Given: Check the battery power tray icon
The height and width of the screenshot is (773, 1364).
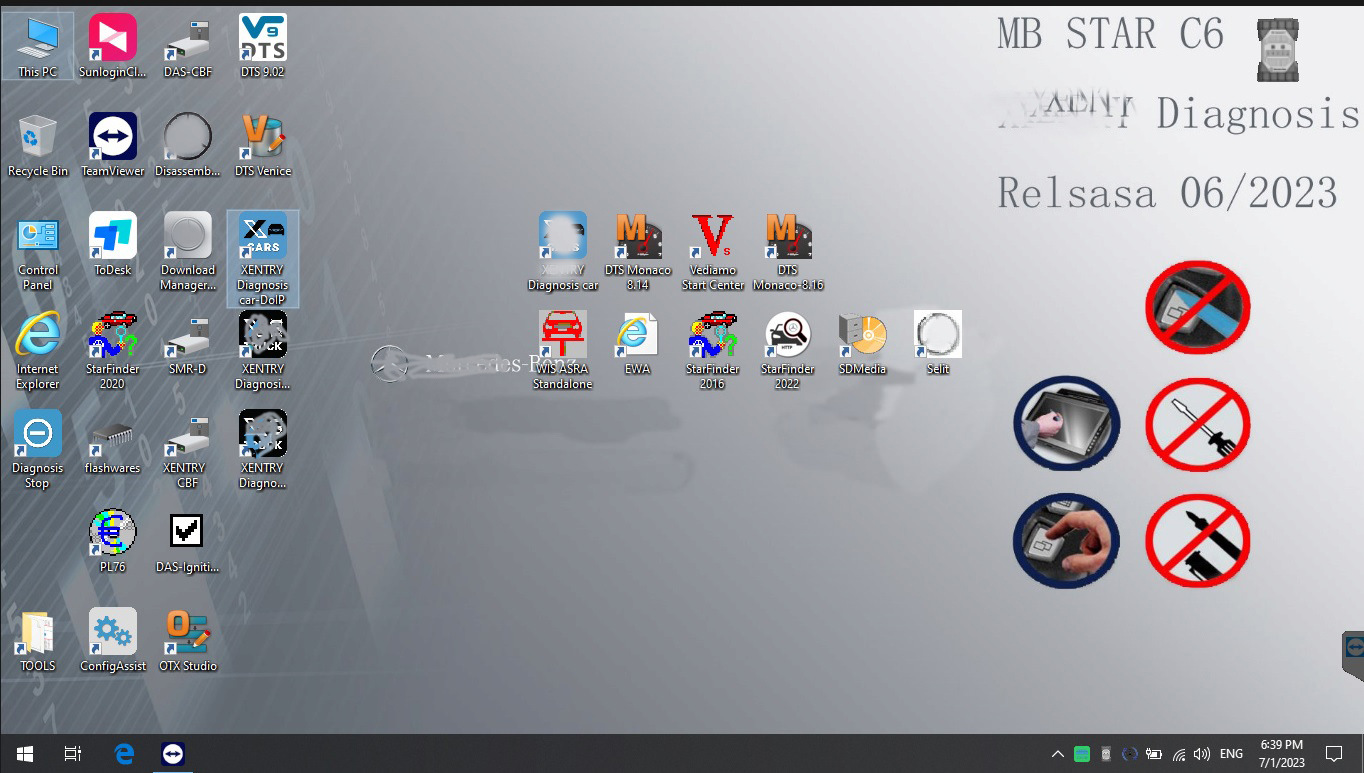Looking at the screenshot, I should pos(1154,754).
